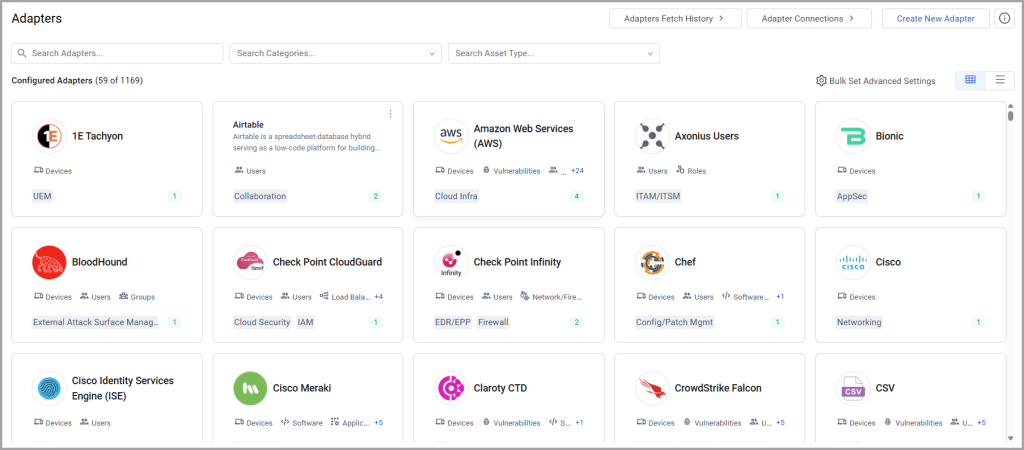Expand +5 asset types on CrowdStrike Falcon
Viewport: 1024px width, 450px height.
[780, 423]
